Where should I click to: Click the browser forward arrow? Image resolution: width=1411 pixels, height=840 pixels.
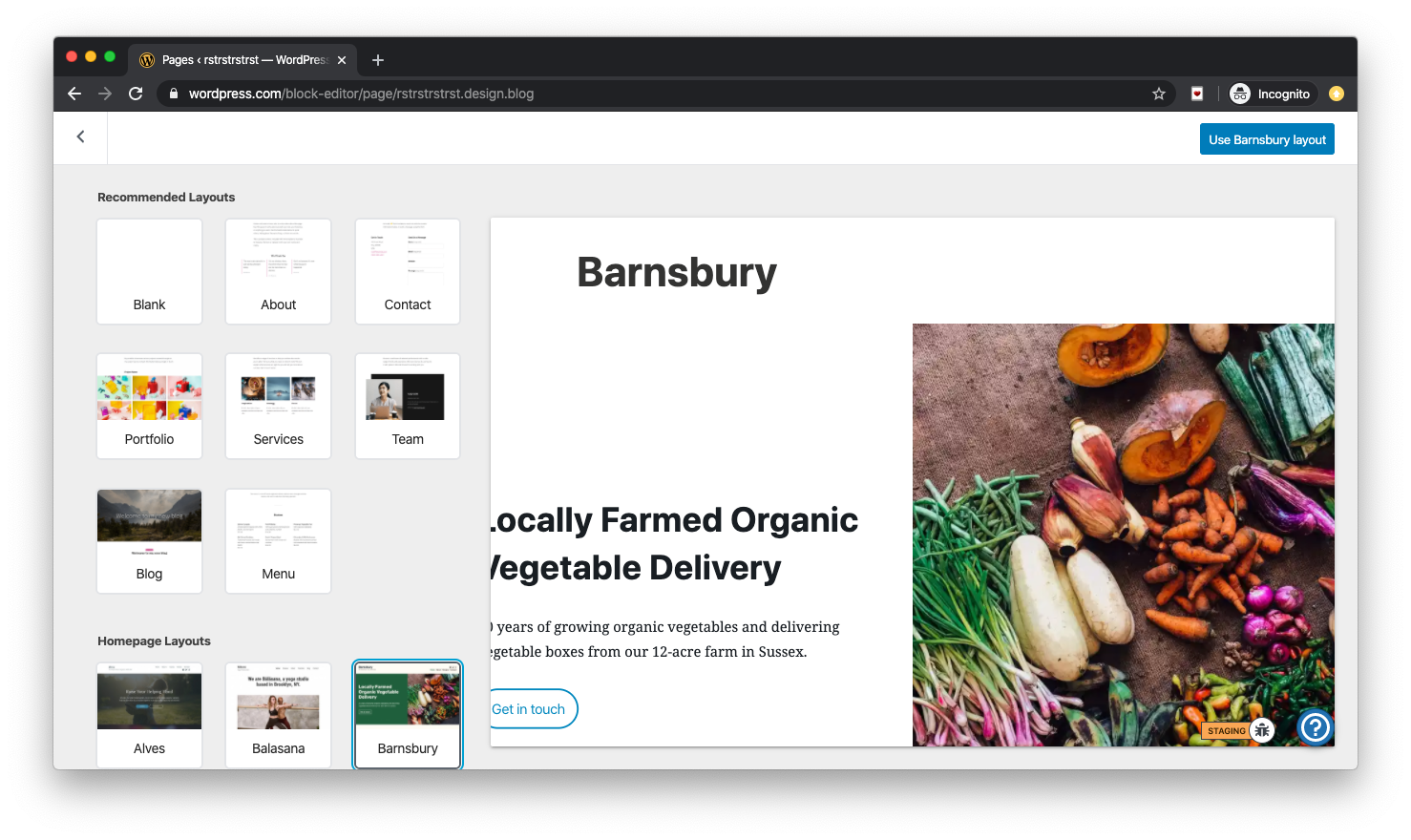coord(105,94)
